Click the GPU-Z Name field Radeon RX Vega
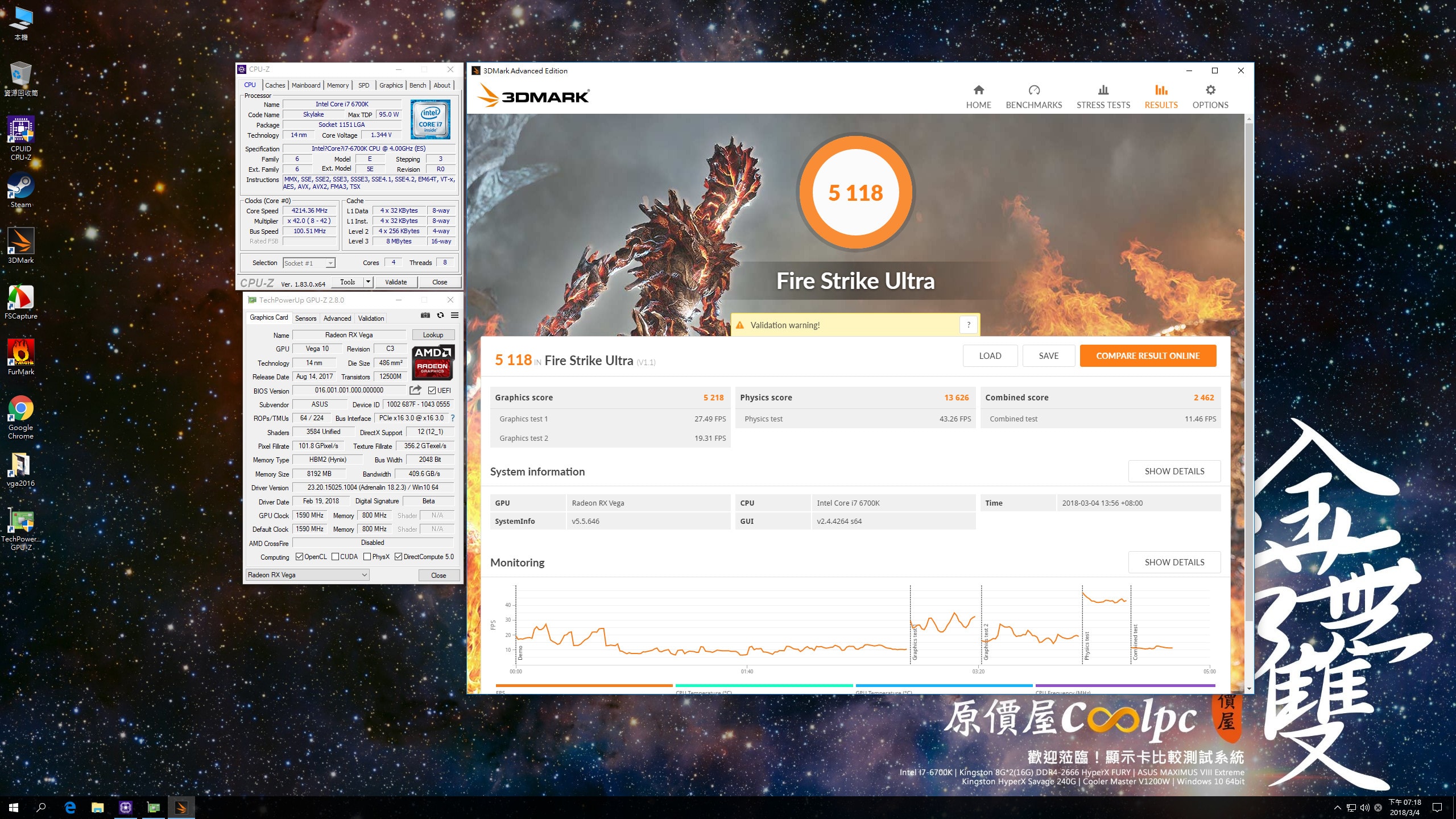Viewport: 1456px width, 819px height. [349, 335]
